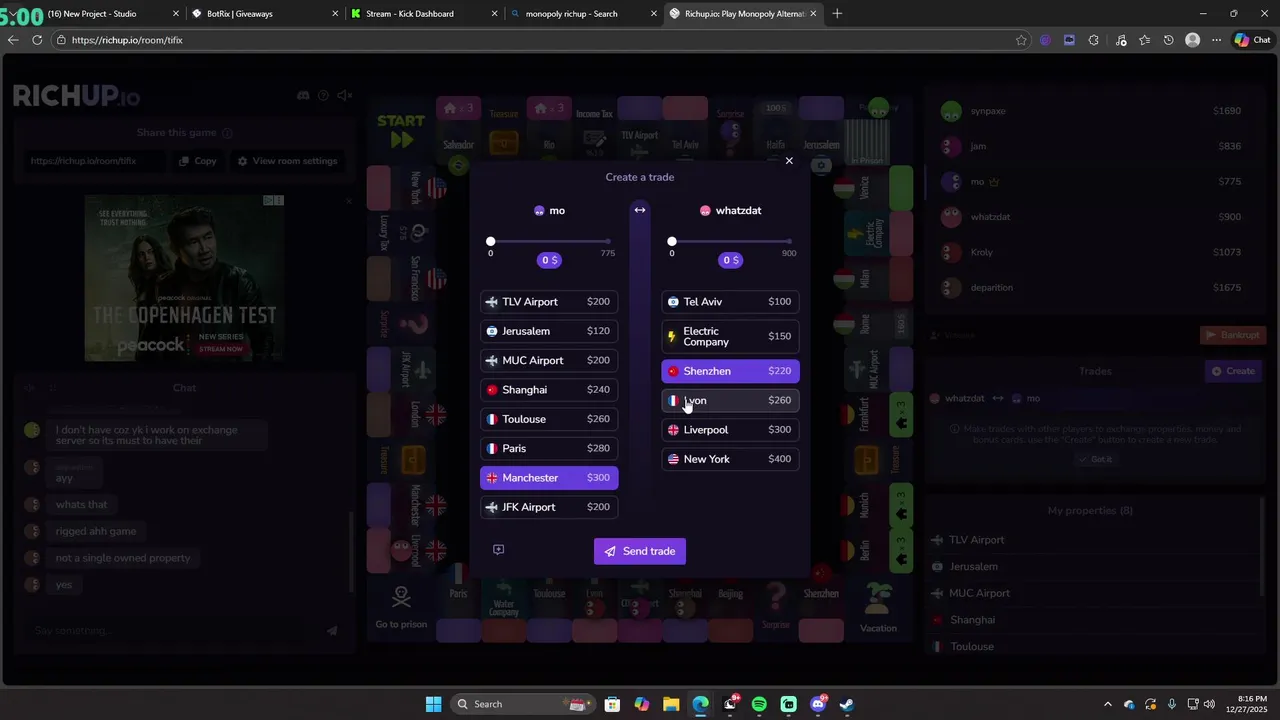Request Liverpool from whatzdat
The height and width of the screenshot is (720, 1280).
pyautogui.click(x=731, y=430)
